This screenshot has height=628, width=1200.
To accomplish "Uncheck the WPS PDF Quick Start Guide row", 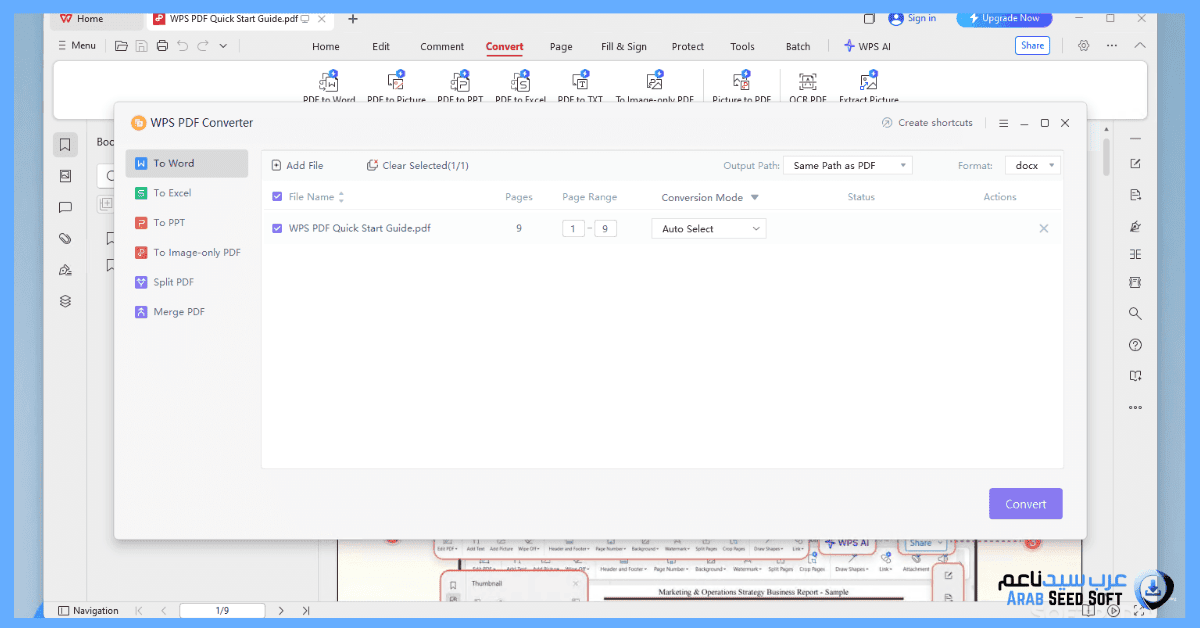I will 277,228.
